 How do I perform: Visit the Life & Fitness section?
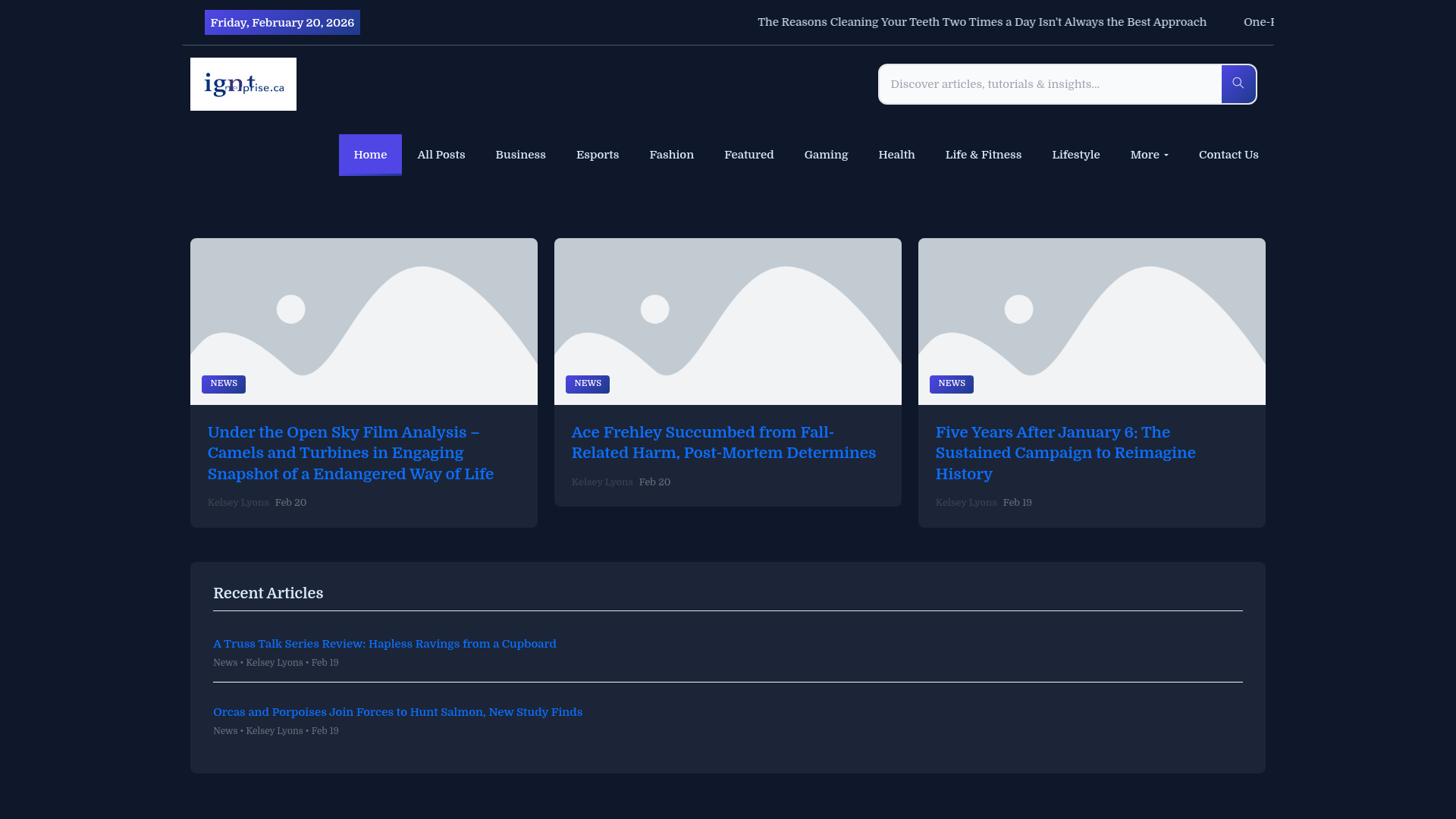pos(984,155)
